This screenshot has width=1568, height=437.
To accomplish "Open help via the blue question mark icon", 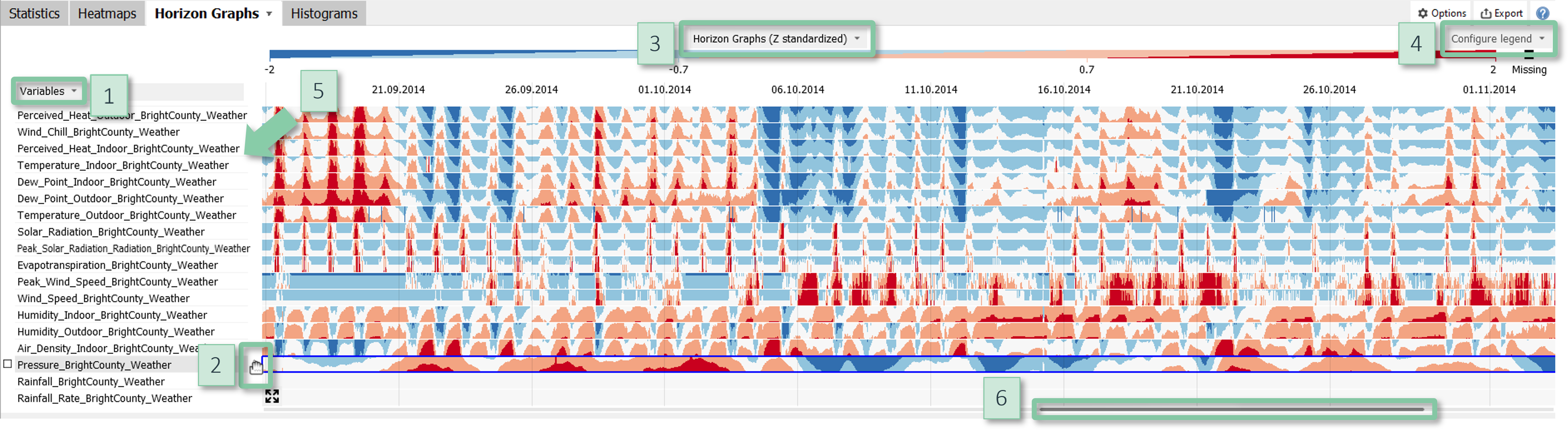I will coord(1543,13).
